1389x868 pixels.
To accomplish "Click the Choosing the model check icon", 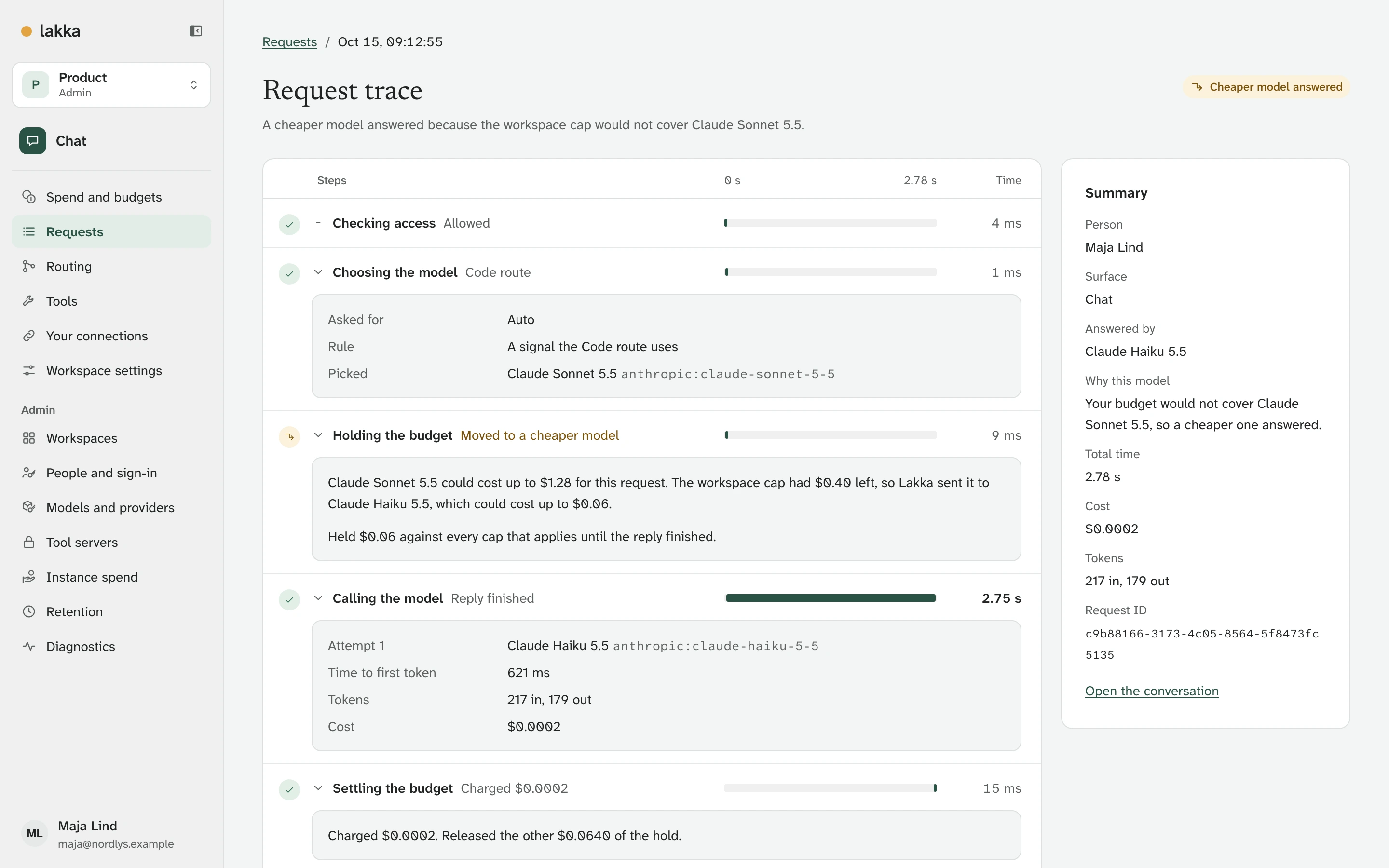I will 289,273.
